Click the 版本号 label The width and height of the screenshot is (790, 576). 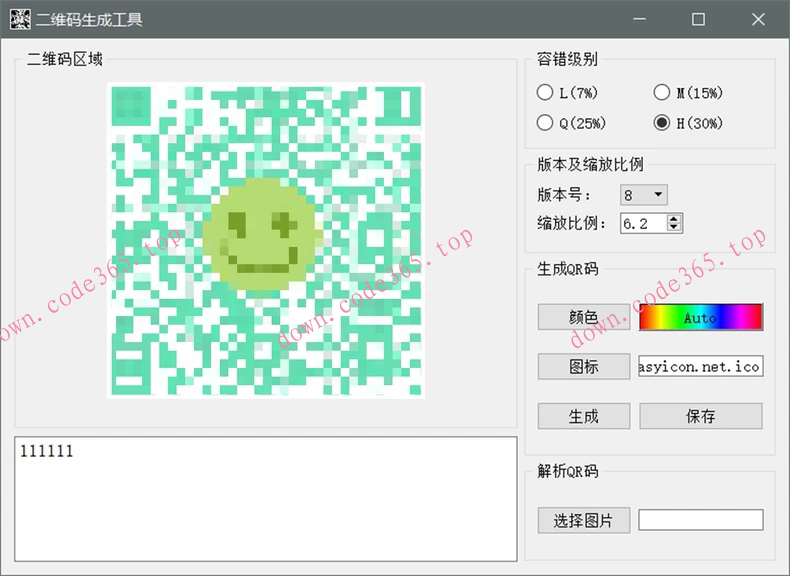coord(563,195)
